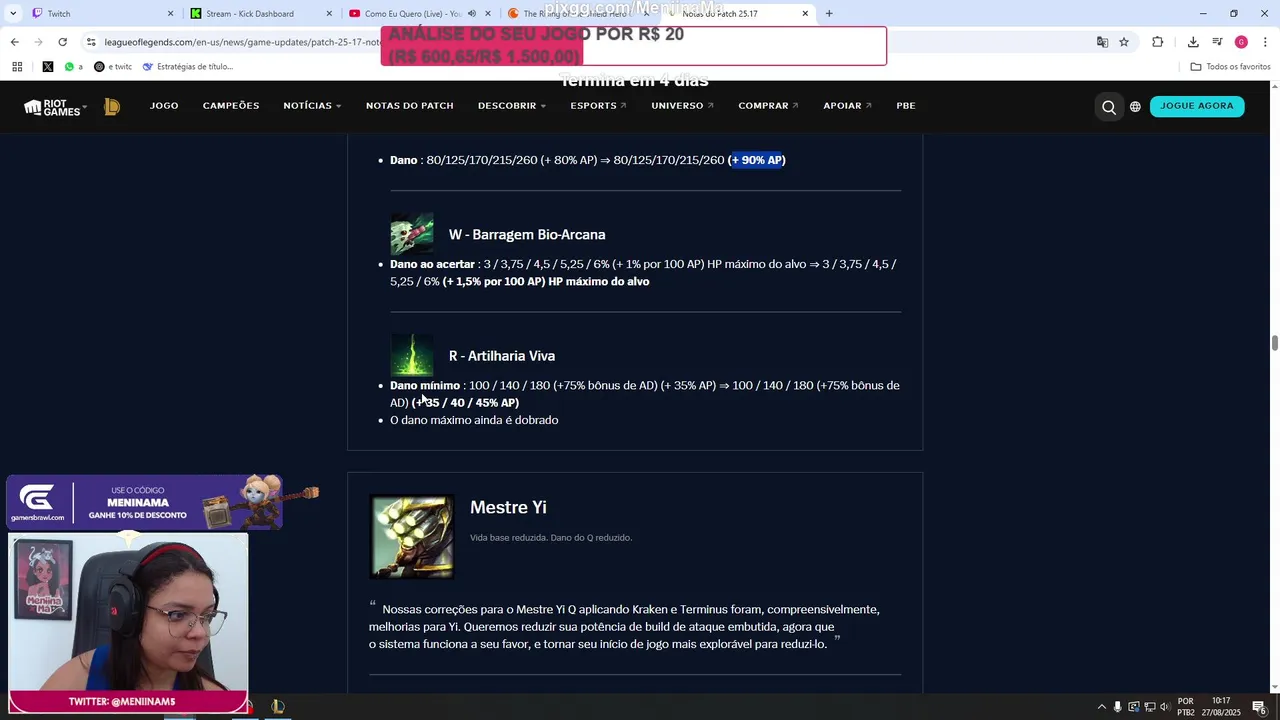Open the Riot Games logo menu

click(55, 107)
